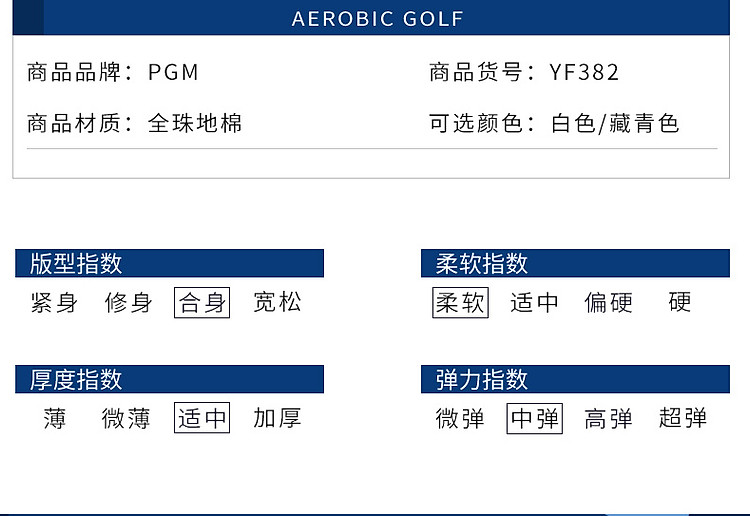
Task: Choose the 超弹 elasticity option
Action: click(x=683, y=418)
